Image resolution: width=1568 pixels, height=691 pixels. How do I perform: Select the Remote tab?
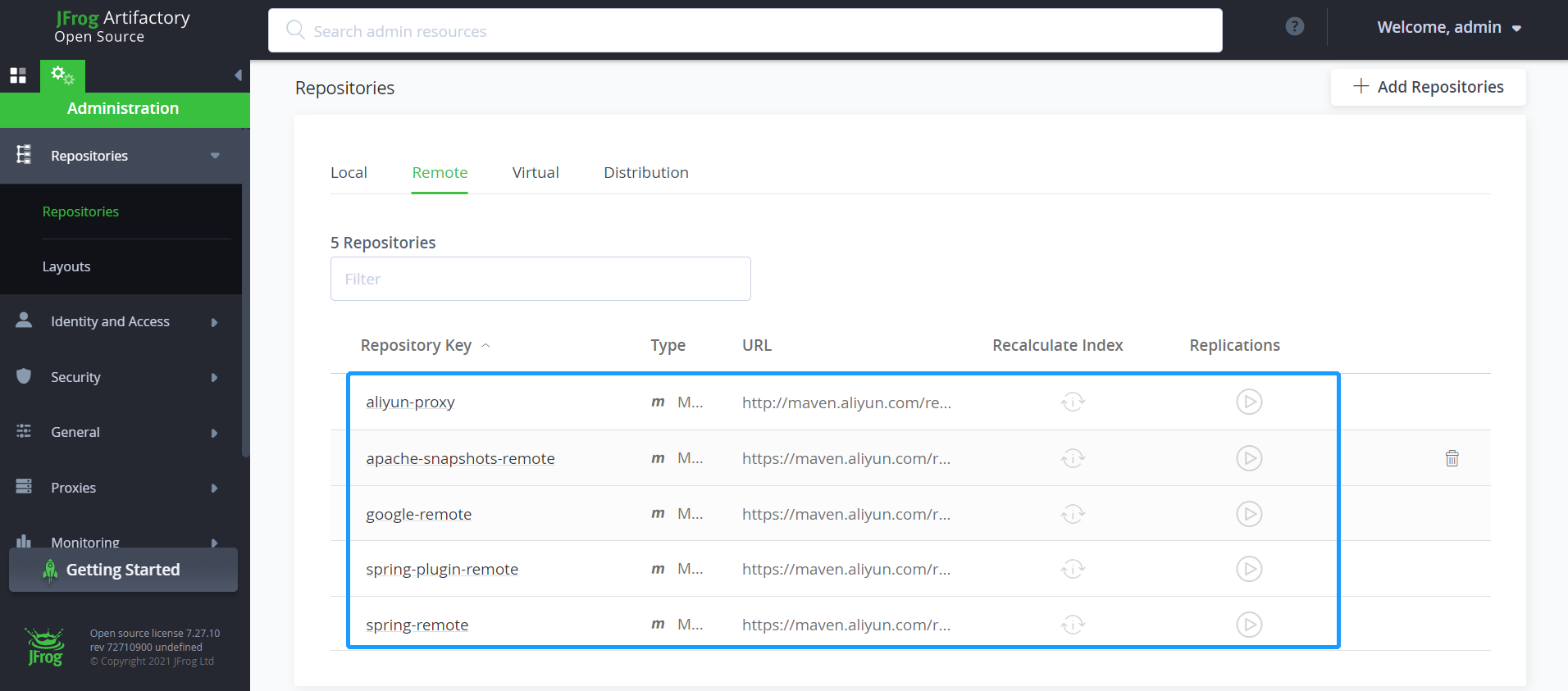click(440, 172)
